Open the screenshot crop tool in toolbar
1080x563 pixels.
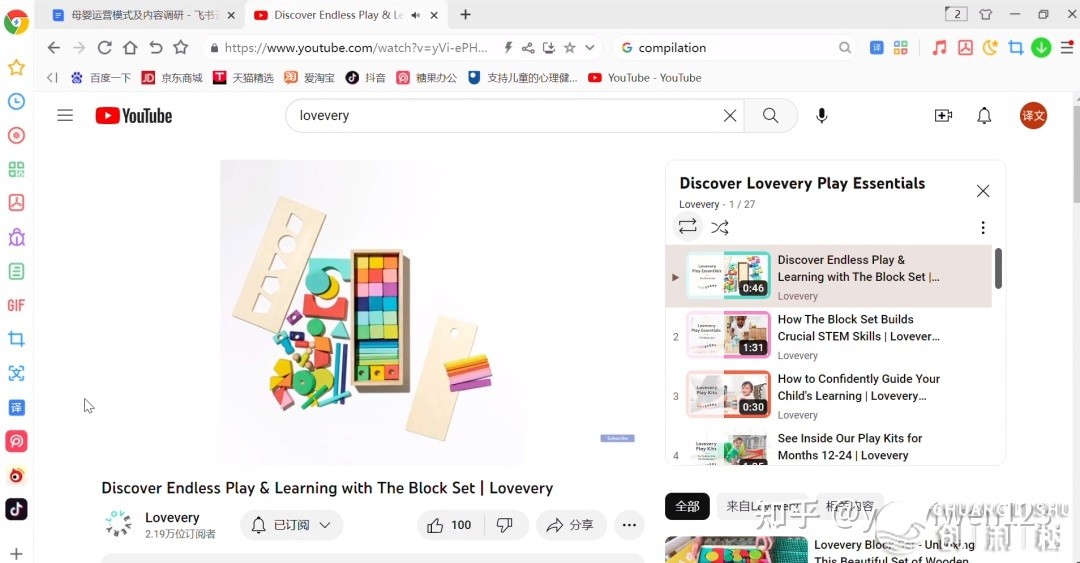pos(1015,48)
